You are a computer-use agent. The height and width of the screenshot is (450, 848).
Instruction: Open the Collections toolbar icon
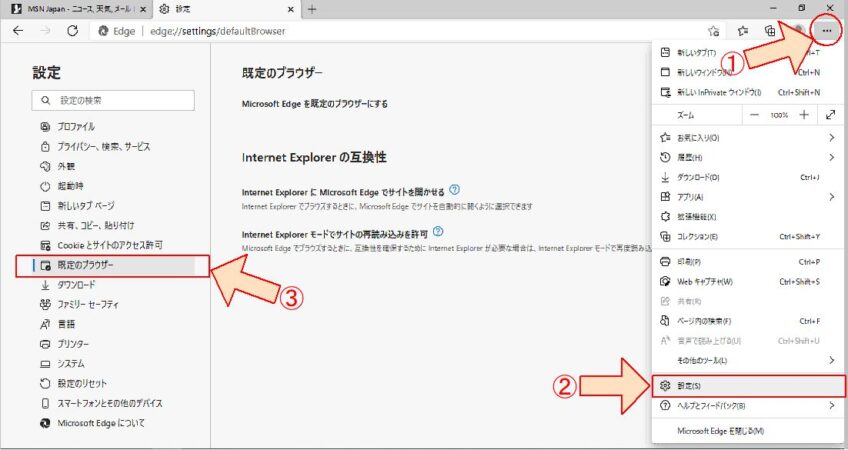770,31
